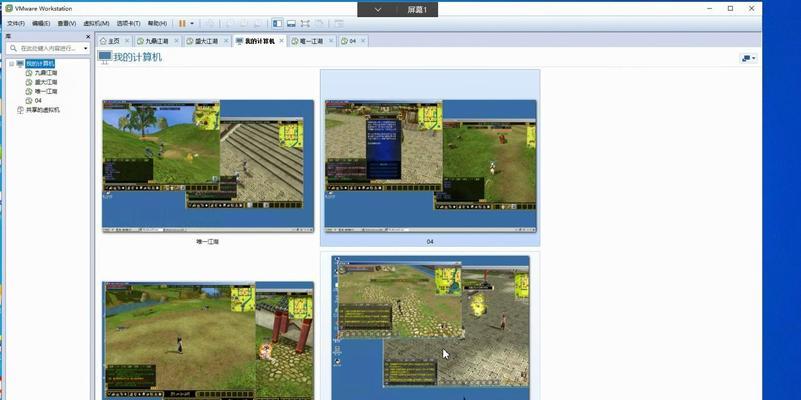Close the 唯一江湖 tab
The height and width of the screenshot is (400, 801).
click(x=331, y=41)
